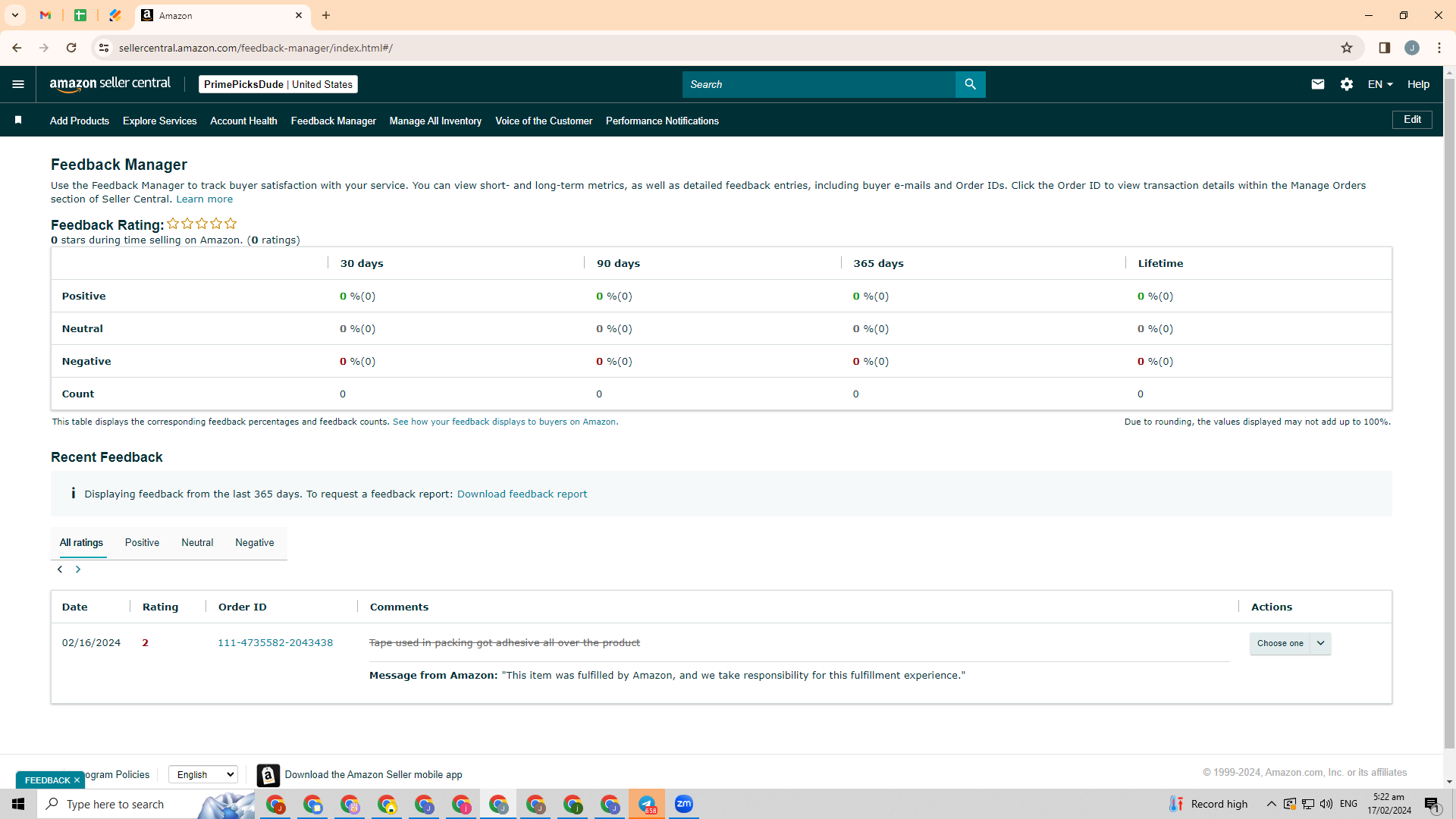Open Add Products menu item
The height and width of the screenshot is (819, 1456).
point(80,121)
